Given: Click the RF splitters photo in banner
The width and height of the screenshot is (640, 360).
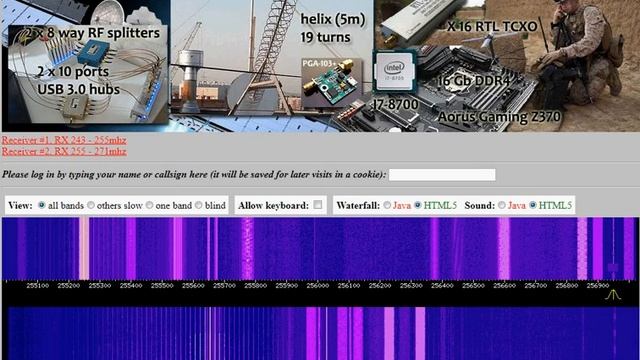Looking at the screenshot, I should [88, 74].
